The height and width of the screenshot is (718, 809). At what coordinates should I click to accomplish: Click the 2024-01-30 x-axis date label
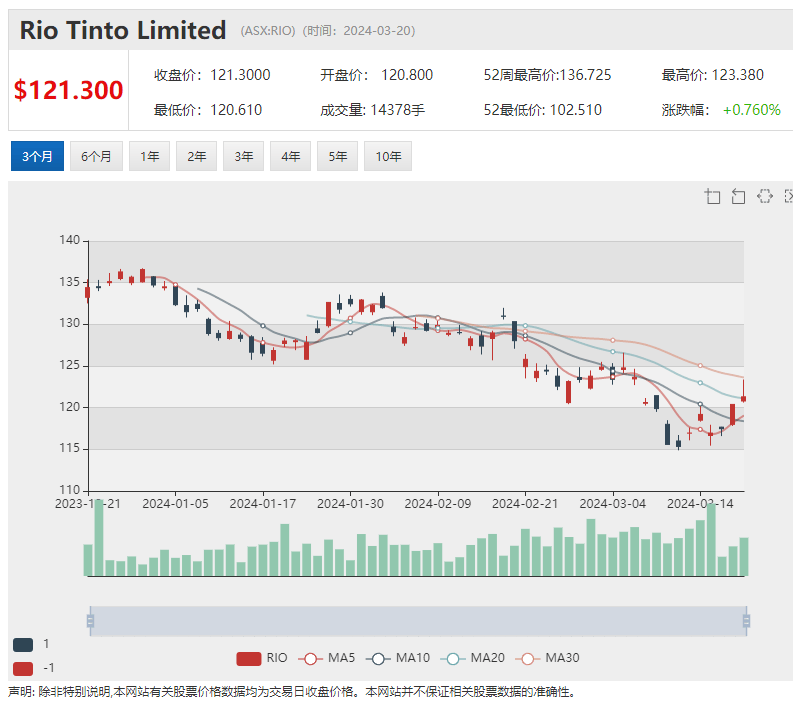pyautogui.click(x=350, y=504)
